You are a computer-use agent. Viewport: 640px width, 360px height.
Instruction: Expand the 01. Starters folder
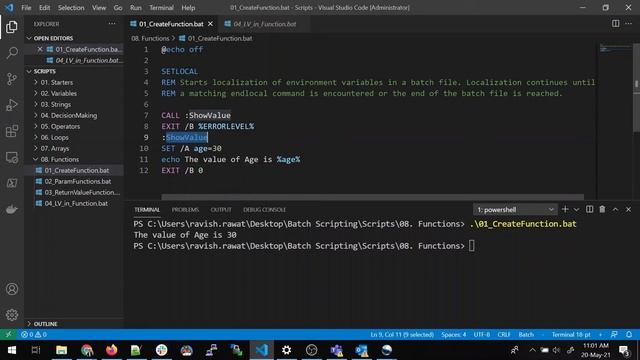(x=56, y=82)
